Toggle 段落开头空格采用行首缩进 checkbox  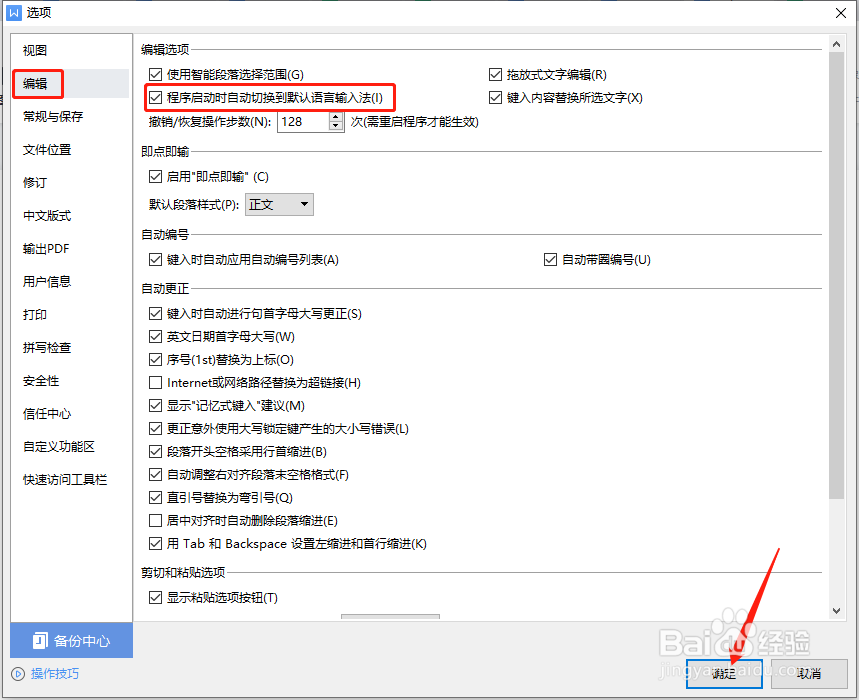tap(156, 451)
